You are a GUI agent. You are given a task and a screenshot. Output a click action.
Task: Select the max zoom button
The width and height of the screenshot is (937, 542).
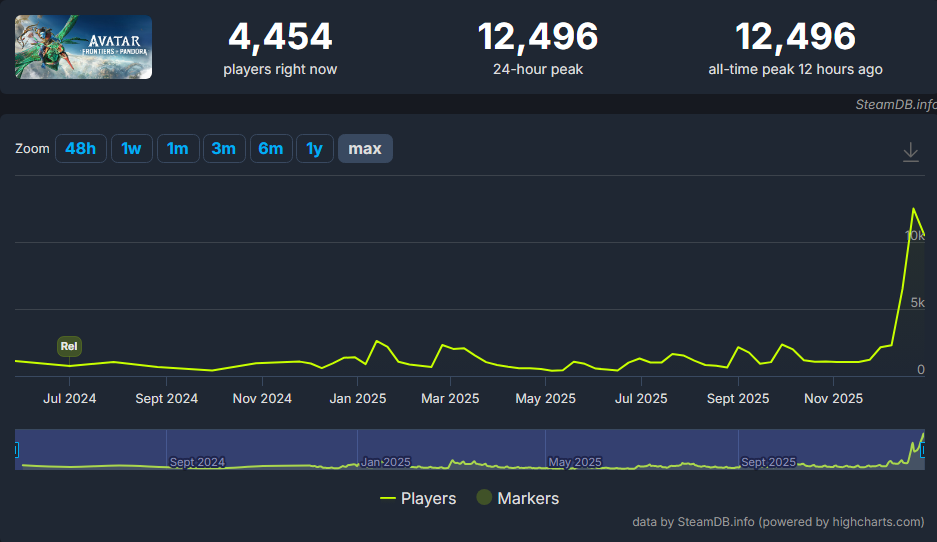(x=365, y=149)
